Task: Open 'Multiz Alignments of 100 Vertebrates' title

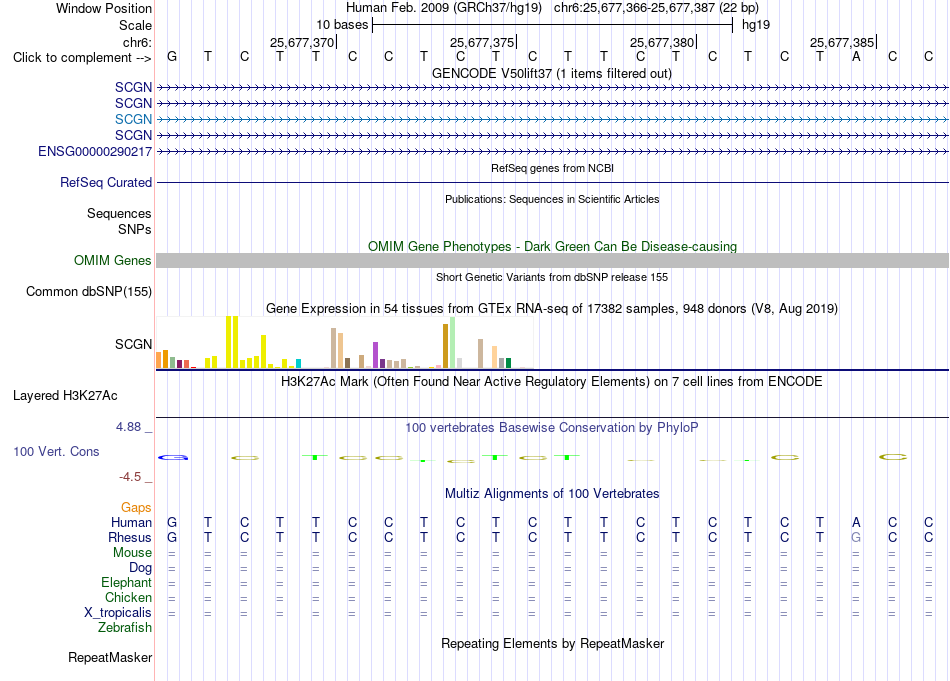Action: (x=552, y=493)
